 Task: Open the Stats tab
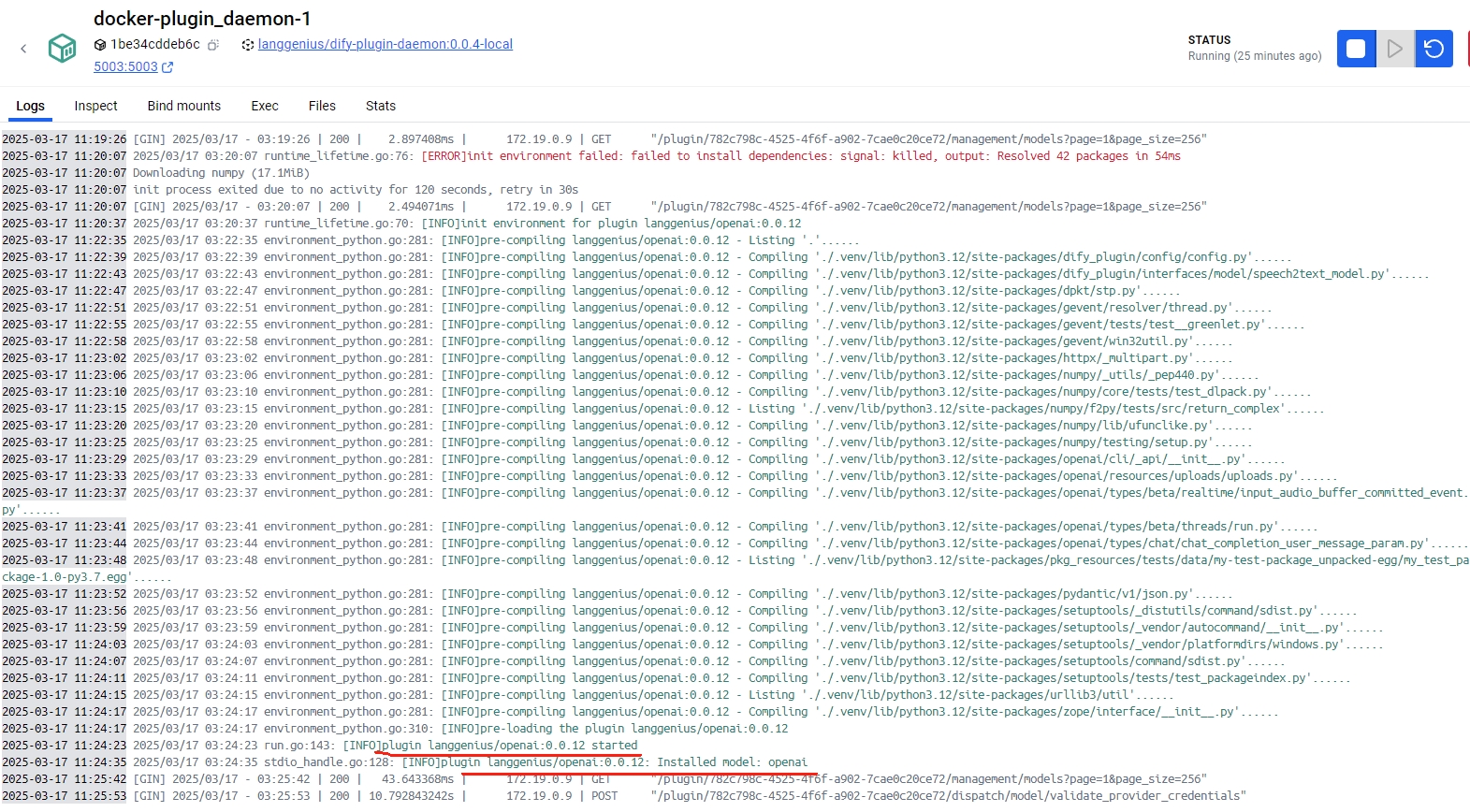[381, 106]
